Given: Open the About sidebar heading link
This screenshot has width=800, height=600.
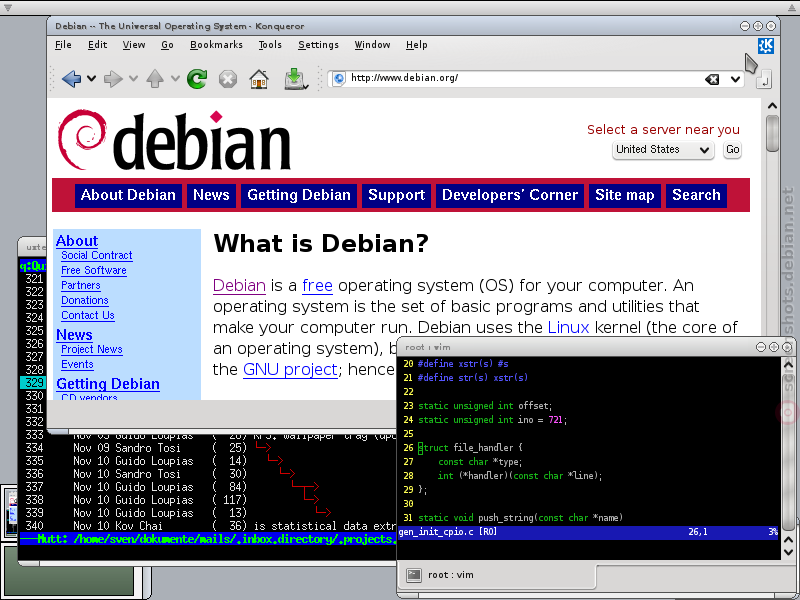Looking at the screenshot, I should tap(77, 241).
